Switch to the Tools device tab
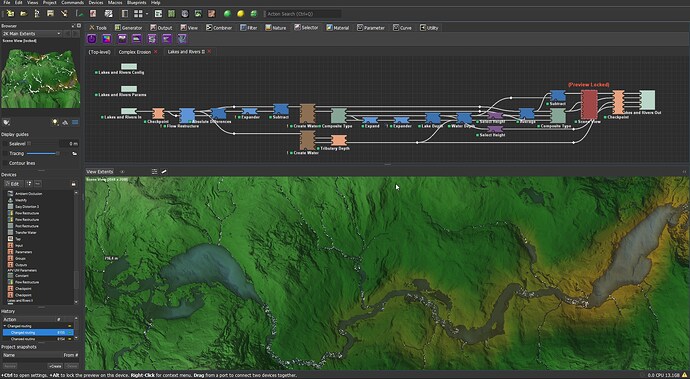The width and height of the screenshot is (690, 379). pyautogui.click(x=98, y=28)
